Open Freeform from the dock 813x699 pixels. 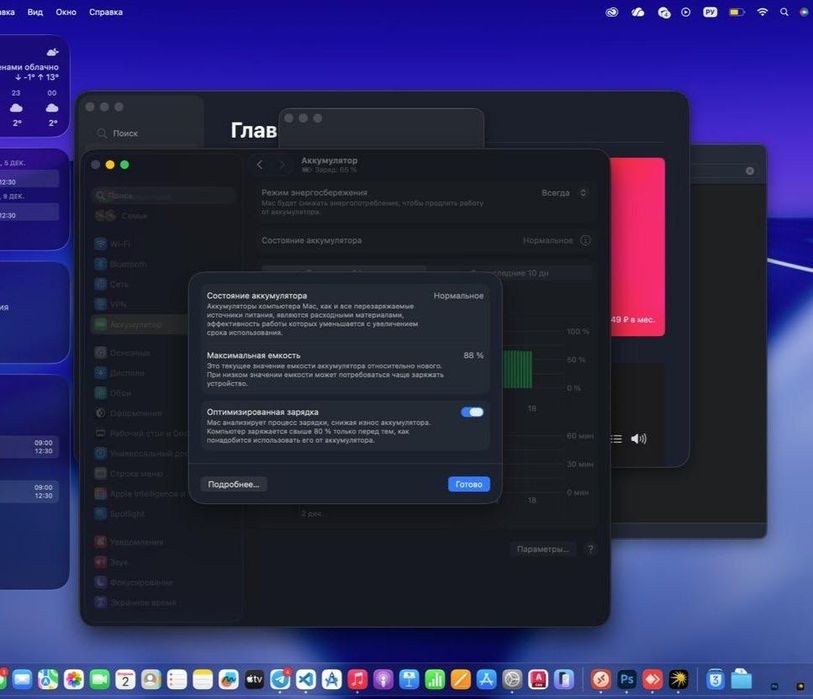[228, 679]
